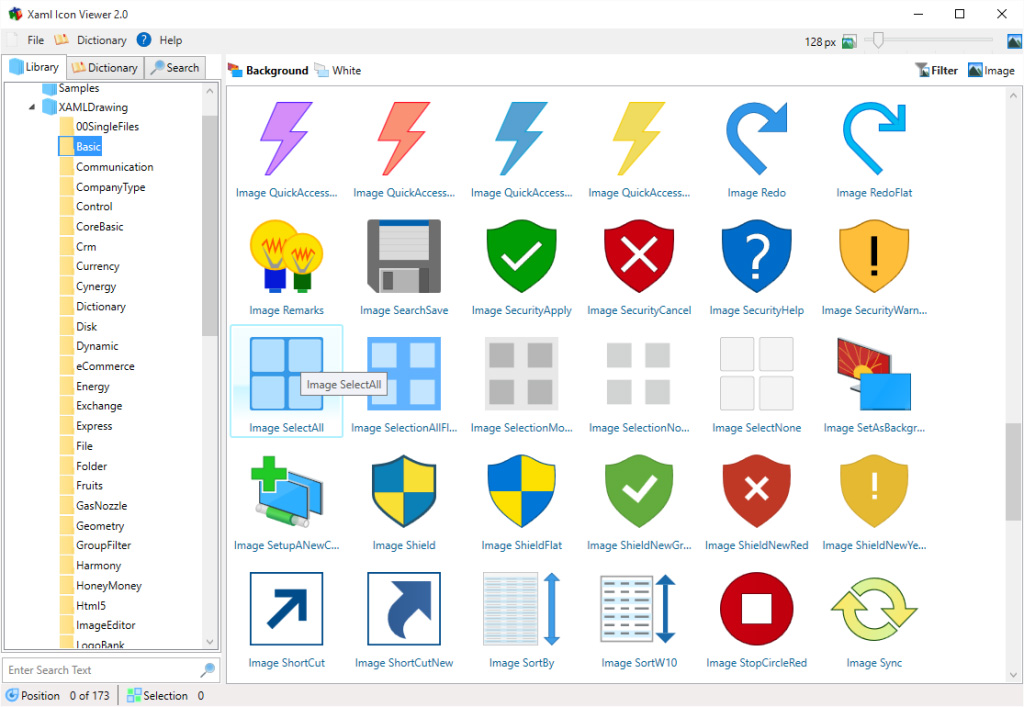Toggle the Image view button
Viewport: 1024px width, 707px height.
coord(991,70)
